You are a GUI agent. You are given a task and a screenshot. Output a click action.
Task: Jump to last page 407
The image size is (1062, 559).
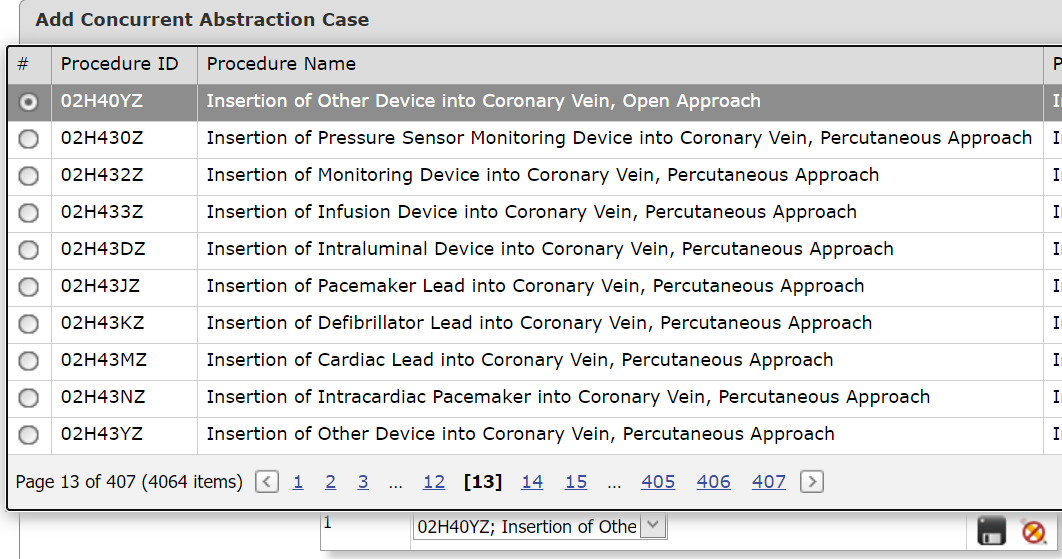(x=768, y=482)
